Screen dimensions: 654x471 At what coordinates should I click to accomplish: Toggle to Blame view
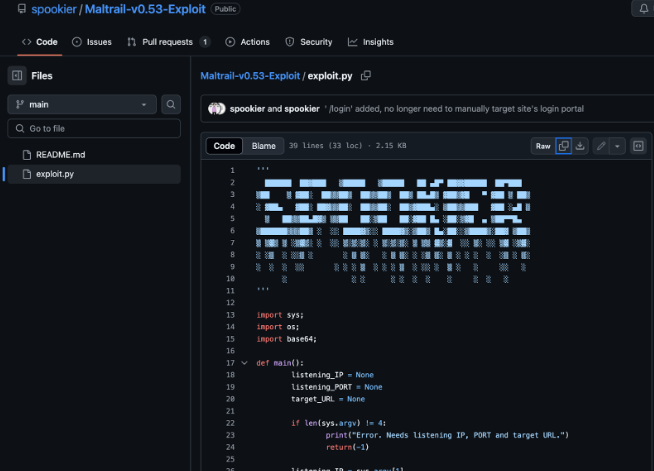tap(264, 146)
